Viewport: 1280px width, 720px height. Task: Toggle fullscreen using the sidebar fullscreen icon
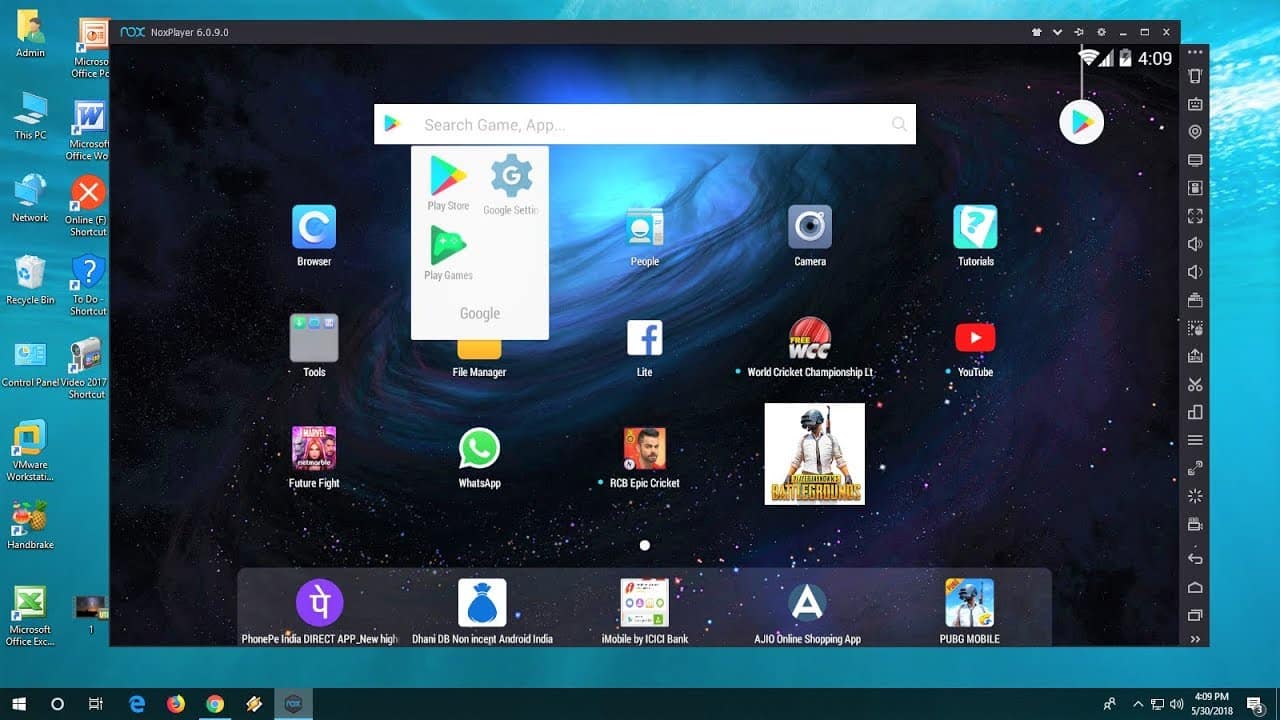click(1195, 215)
